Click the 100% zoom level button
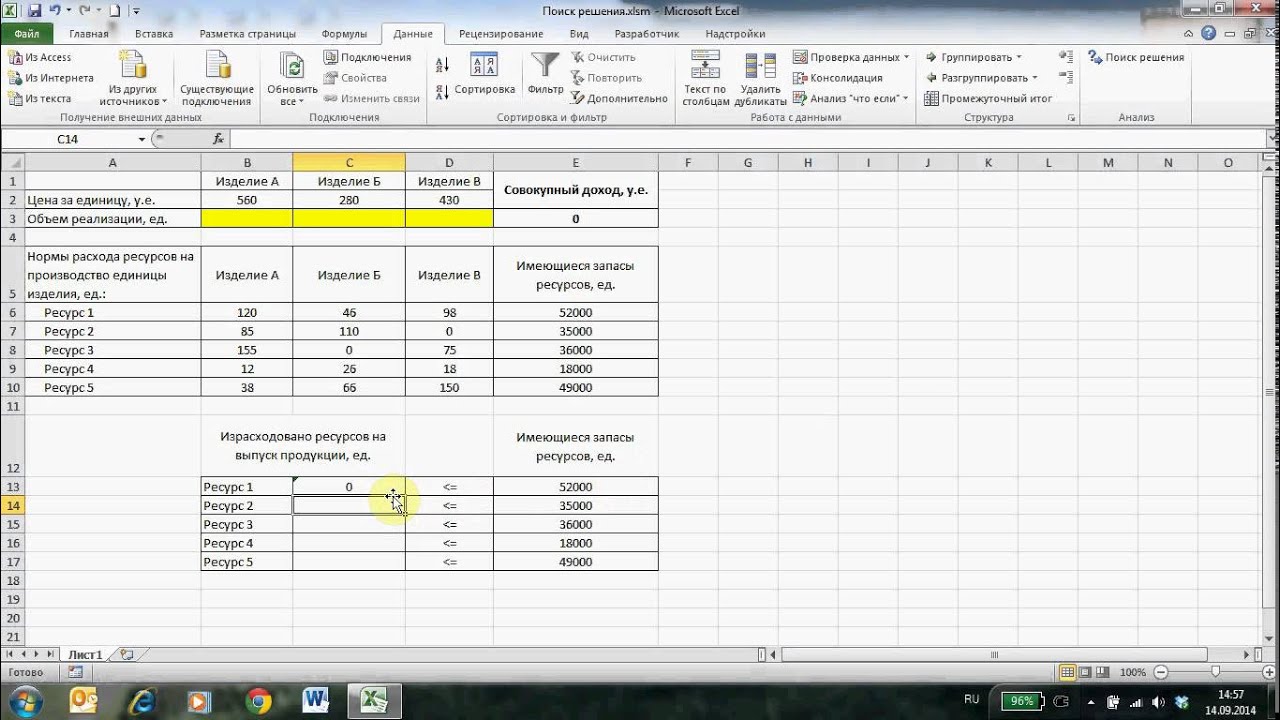 1133,672
